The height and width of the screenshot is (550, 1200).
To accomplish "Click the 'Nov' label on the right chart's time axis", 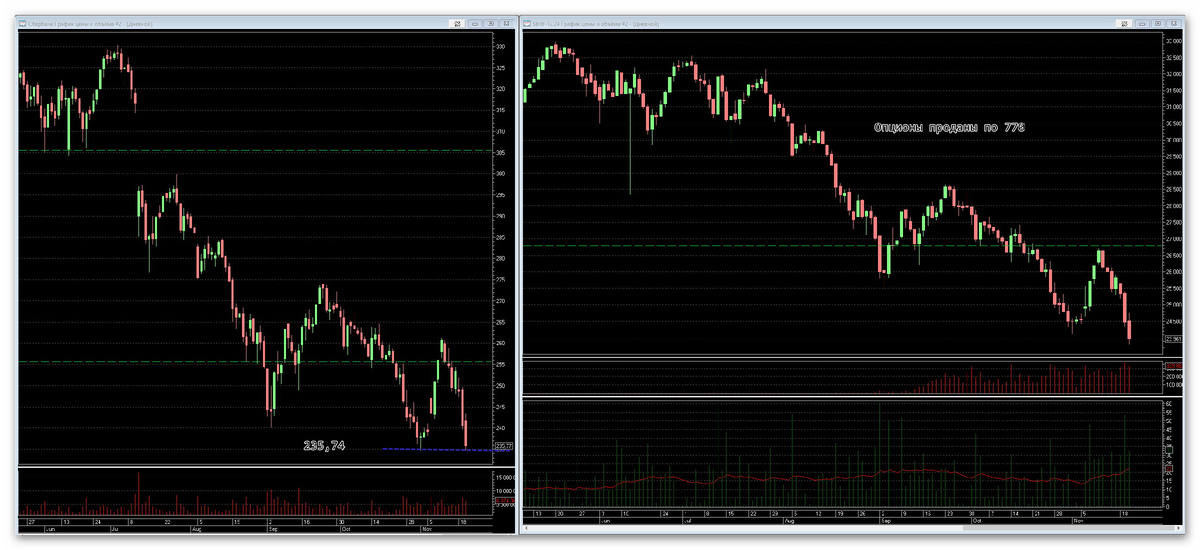I will pos(1079,521).
